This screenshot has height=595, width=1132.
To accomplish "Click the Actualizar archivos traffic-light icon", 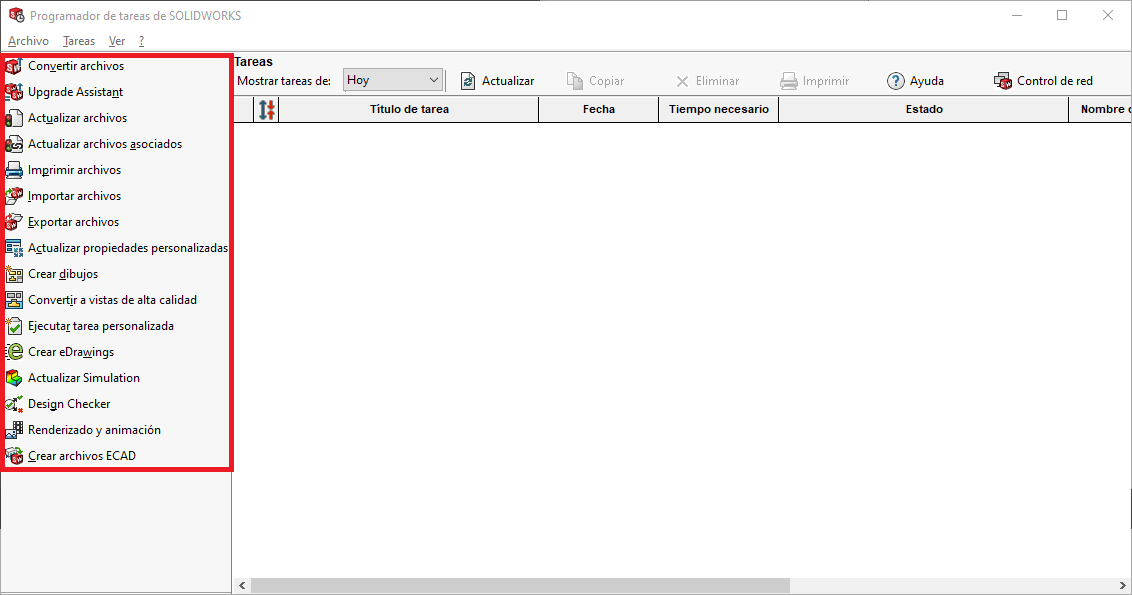I will coord(14,118).
